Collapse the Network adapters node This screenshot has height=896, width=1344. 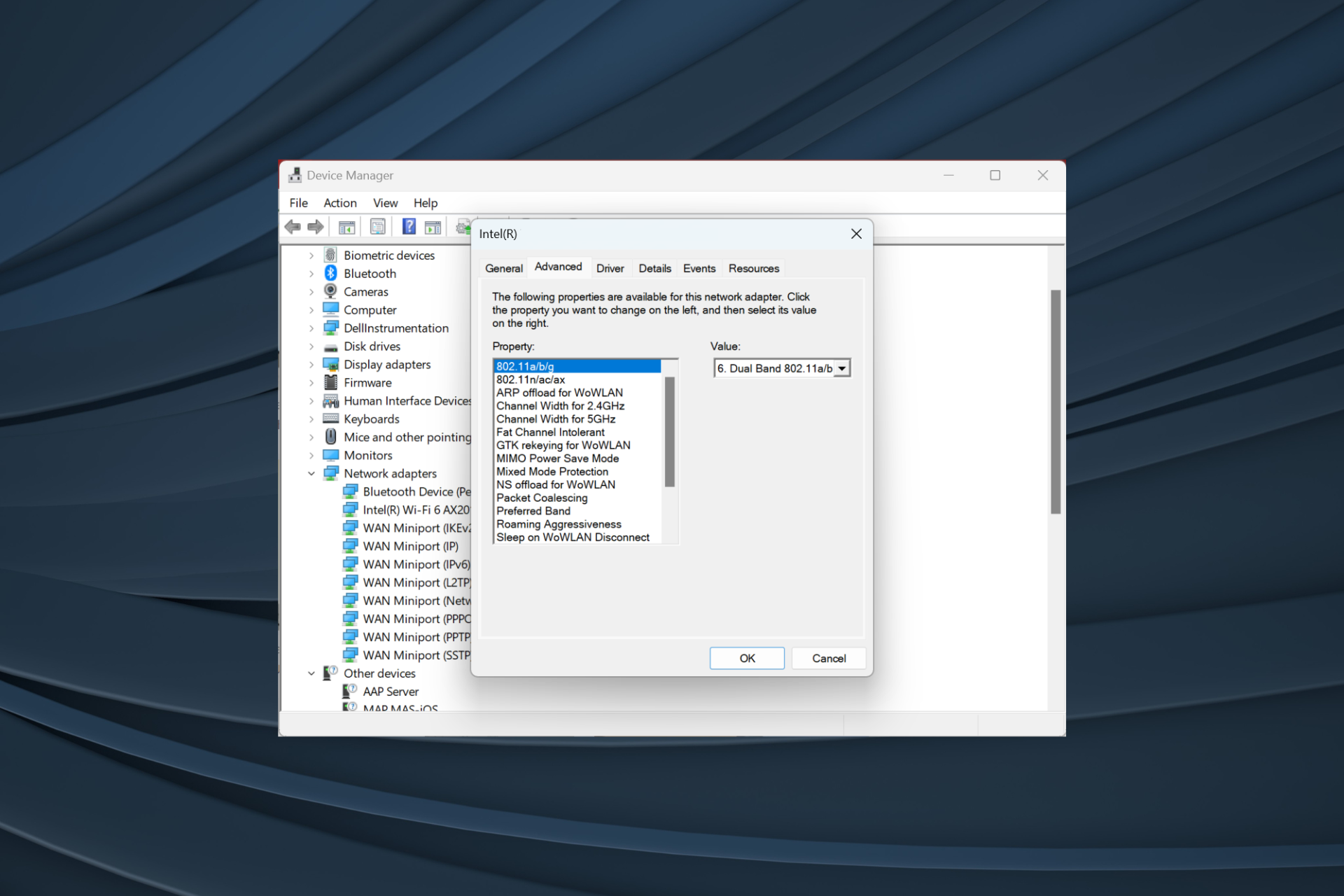311,474
